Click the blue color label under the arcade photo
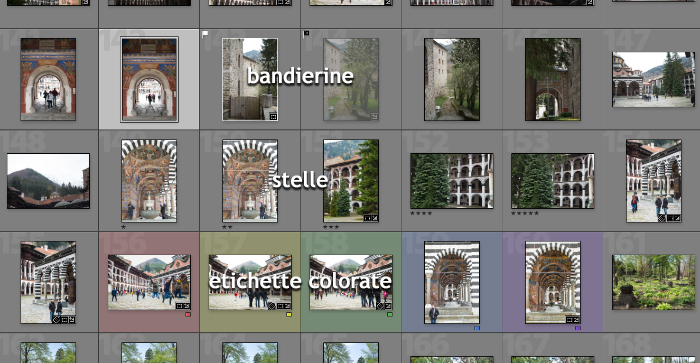 click(x=477, y=328)
